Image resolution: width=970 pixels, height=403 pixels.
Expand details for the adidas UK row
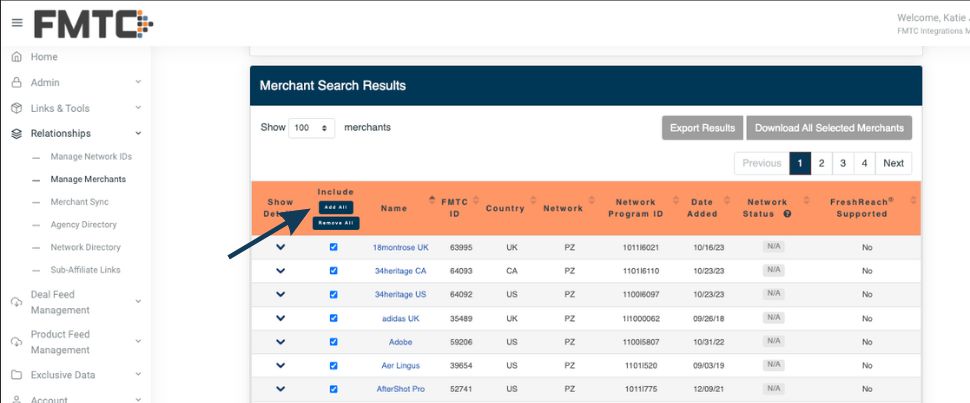[280, 318]
